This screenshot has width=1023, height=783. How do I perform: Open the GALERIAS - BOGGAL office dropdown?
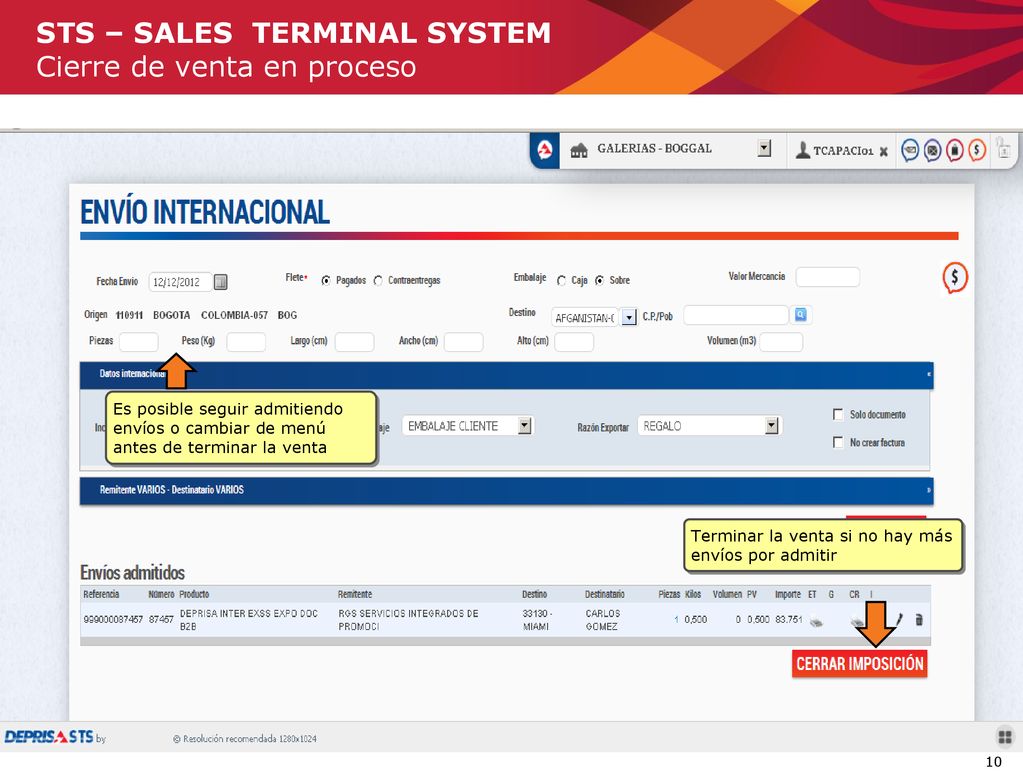click(765, 149)
